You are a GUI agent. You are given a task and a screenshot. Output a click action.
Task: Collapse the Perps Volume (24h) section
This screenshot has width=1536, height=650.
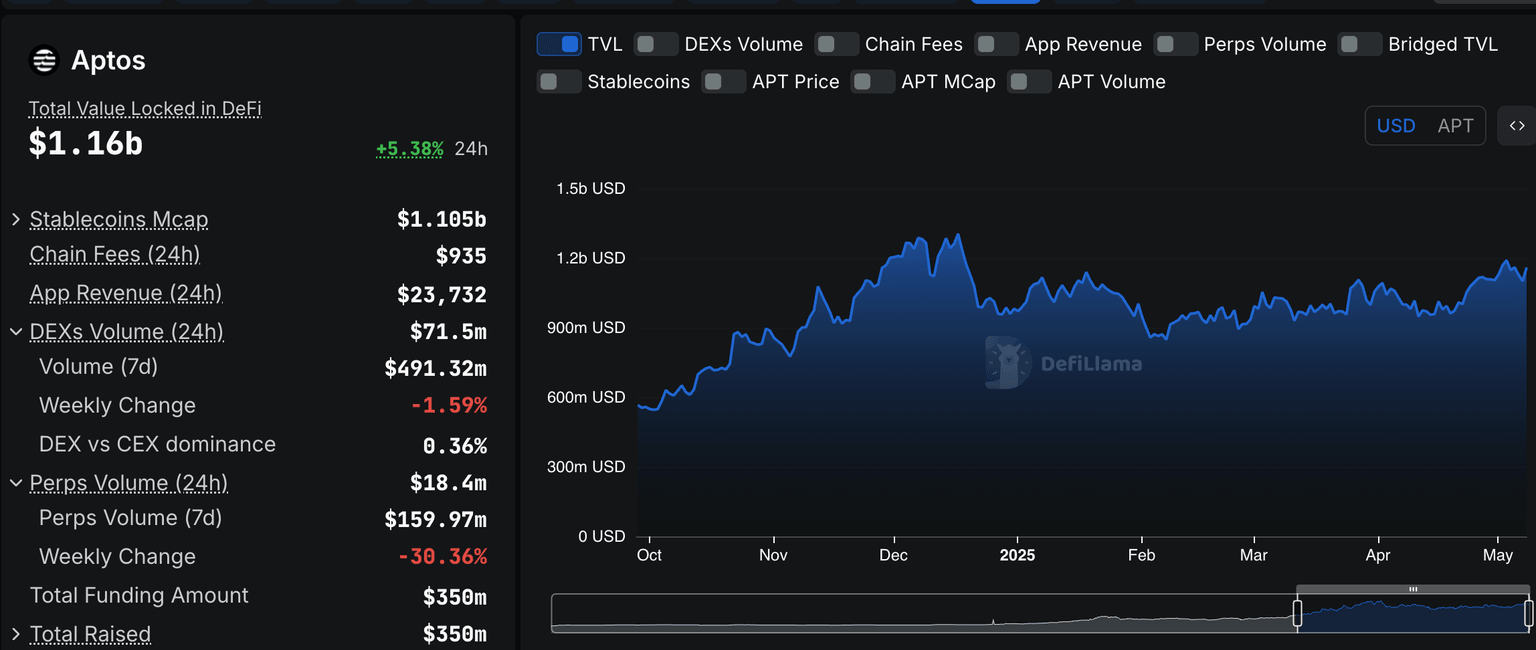click(16, 483)
